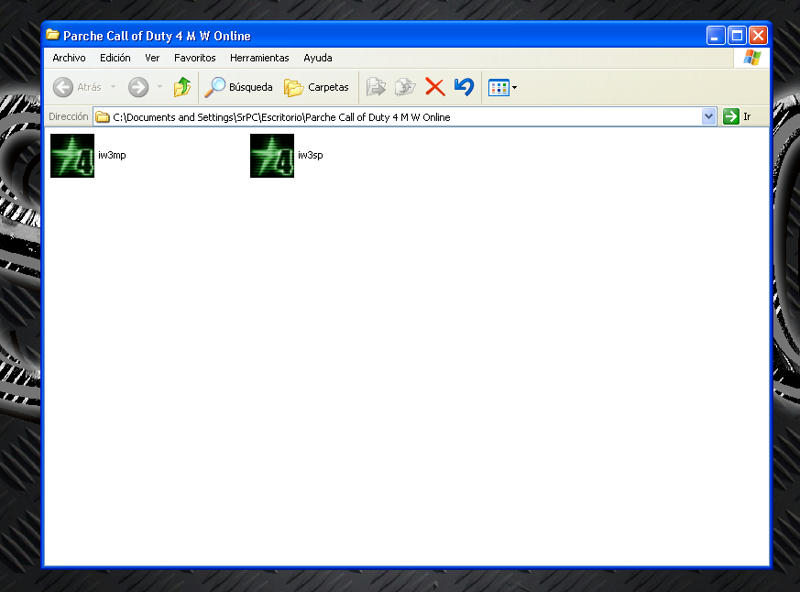Screen dimensions: 800x592
Task: Click the green Ir go button
Action: coord(737,117)
